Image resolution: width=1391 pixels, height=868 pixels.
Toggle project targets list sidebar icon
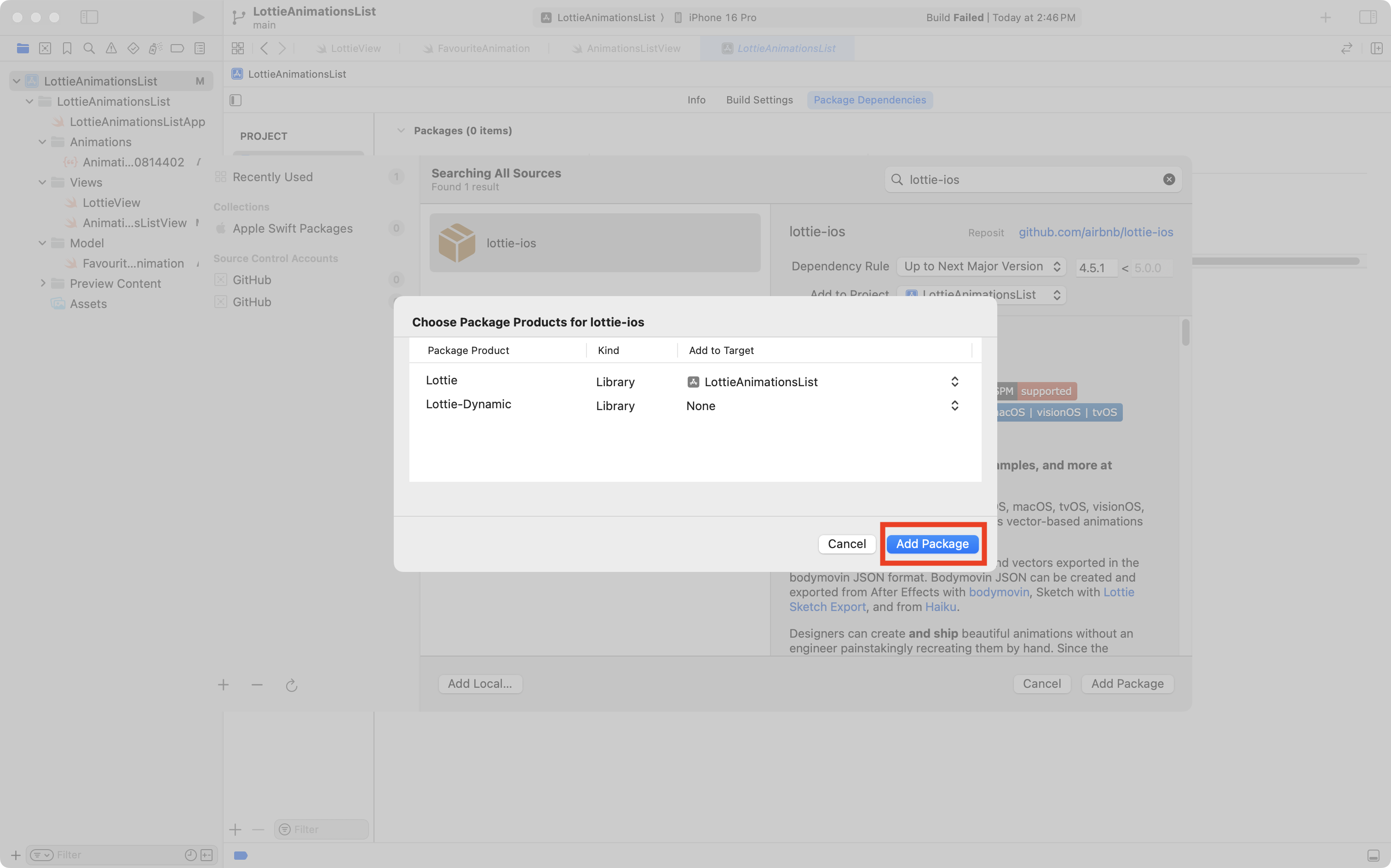236,100
